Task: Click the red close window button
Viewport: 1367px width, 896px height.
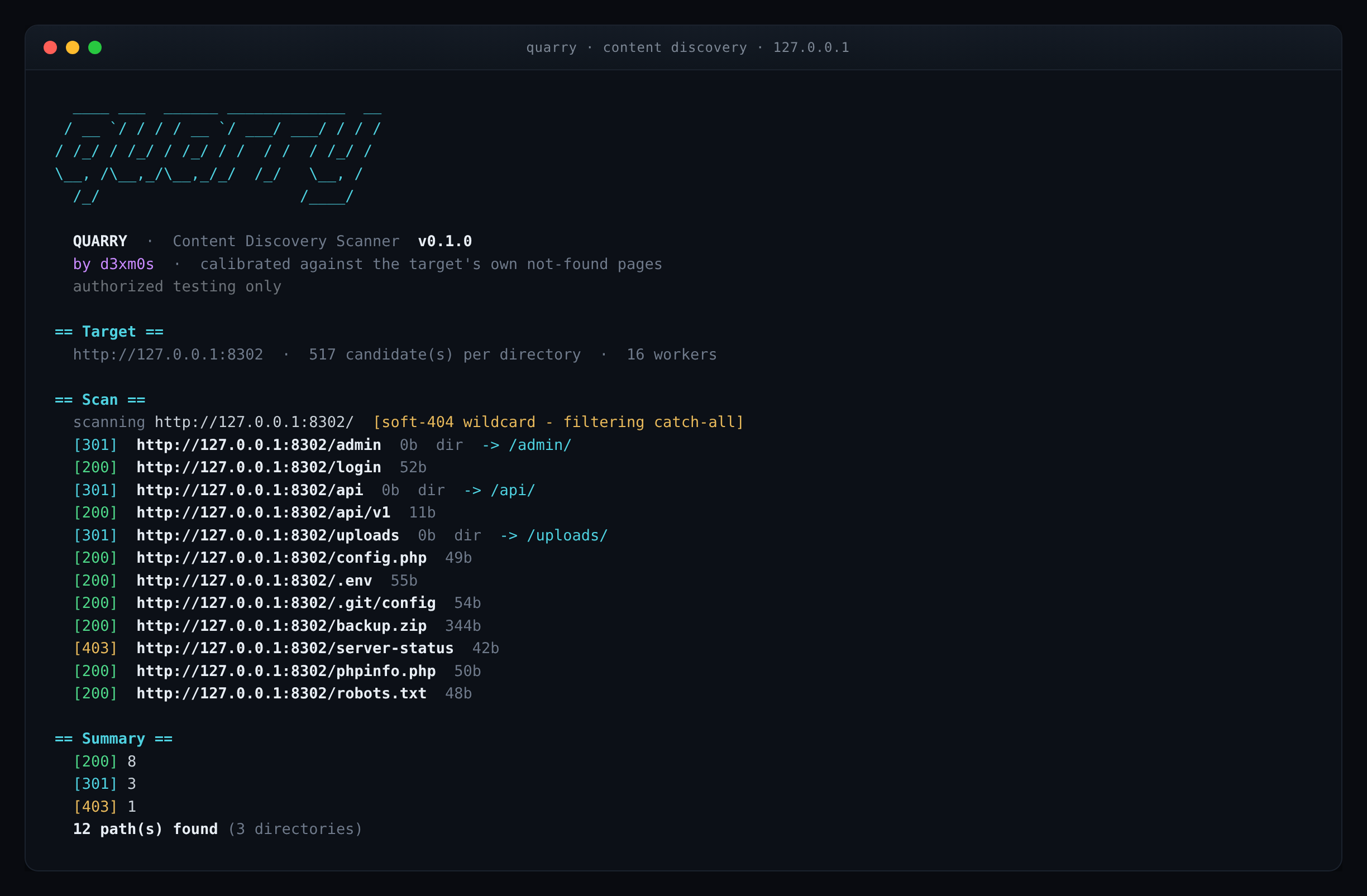Action: pos(50,47)
